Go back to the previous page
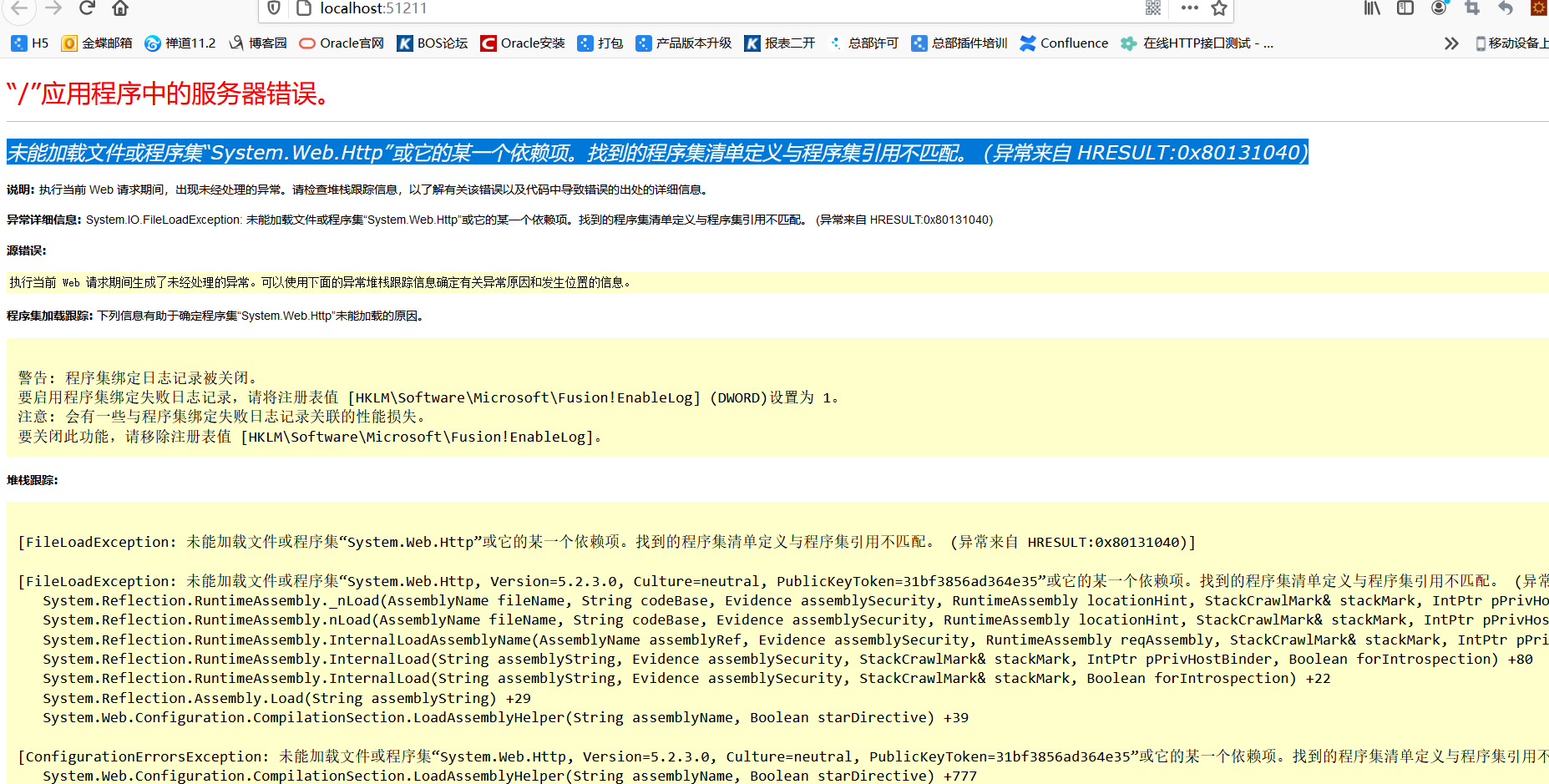 (x=19, y=8)
